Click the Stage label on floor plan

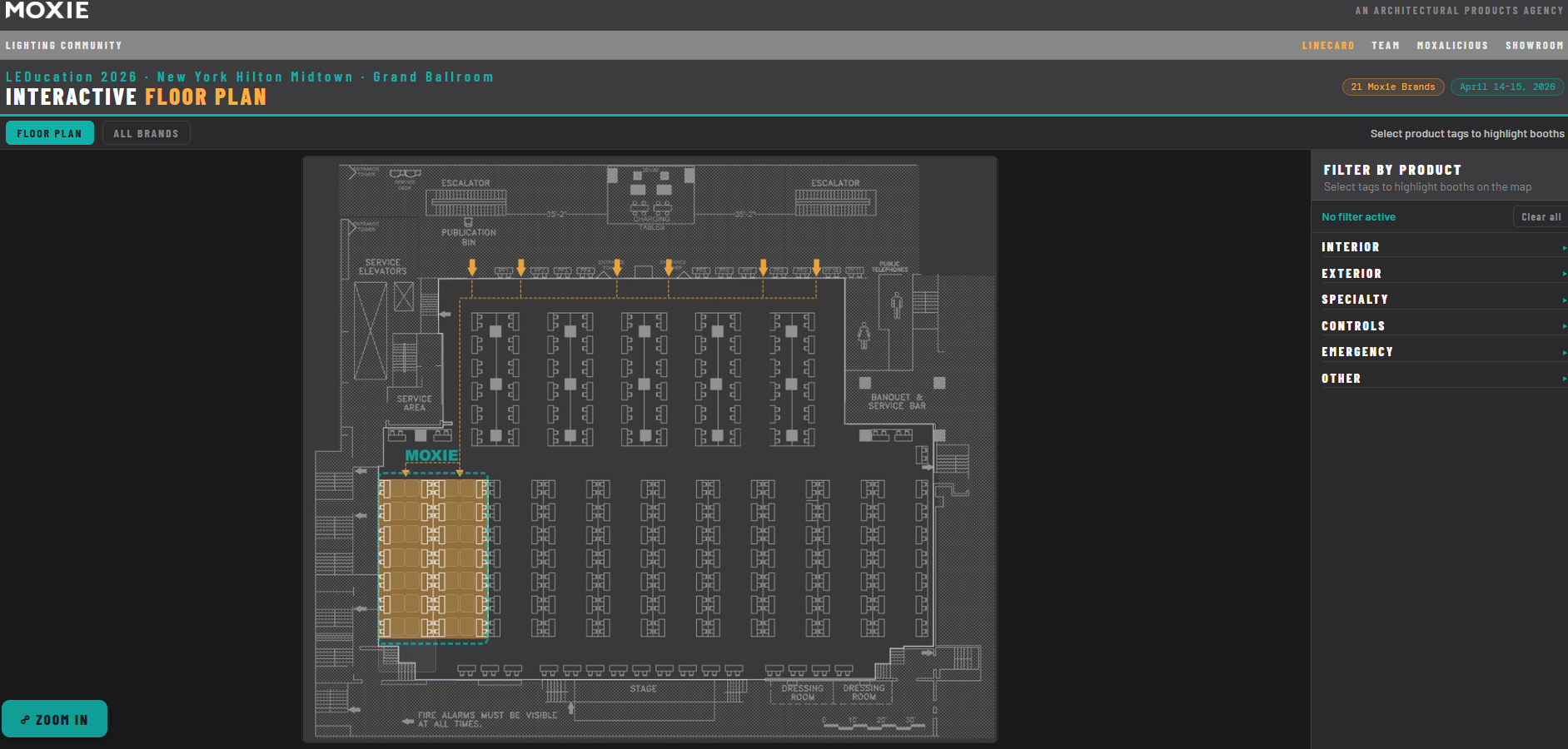[643, 689]
